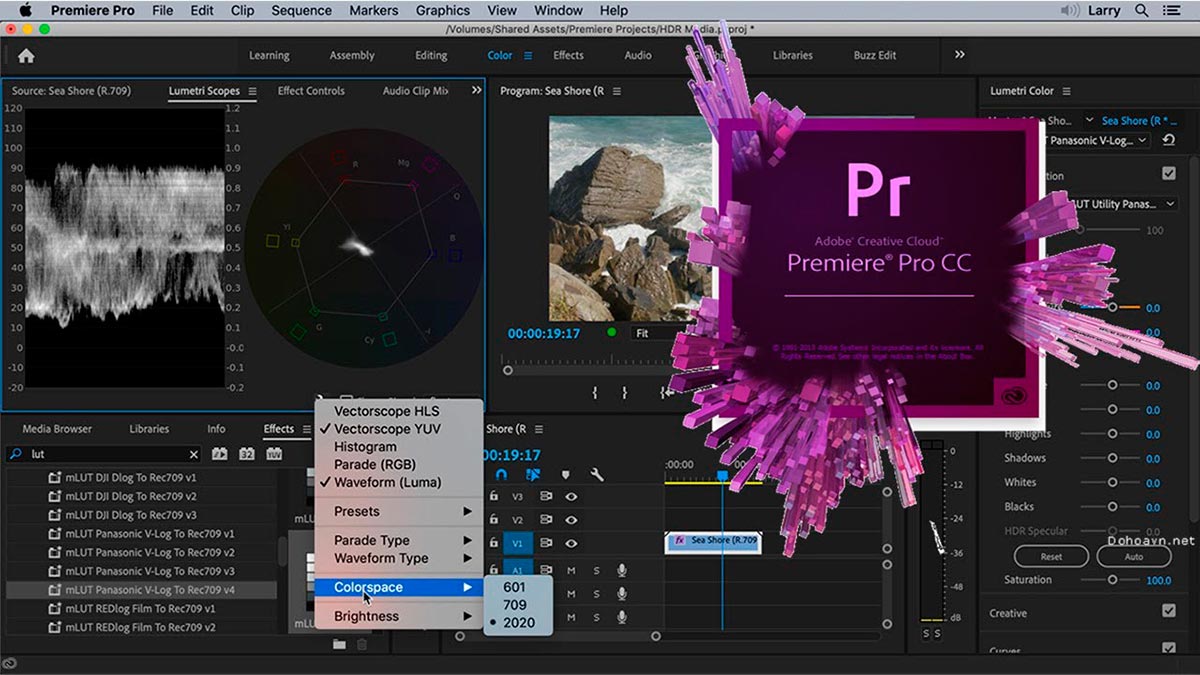Image resolution: width=1200 pixels, height=675 pixels.
Task: Open the Lumetri Color panel menu icon
Action: coord(1067,91)
